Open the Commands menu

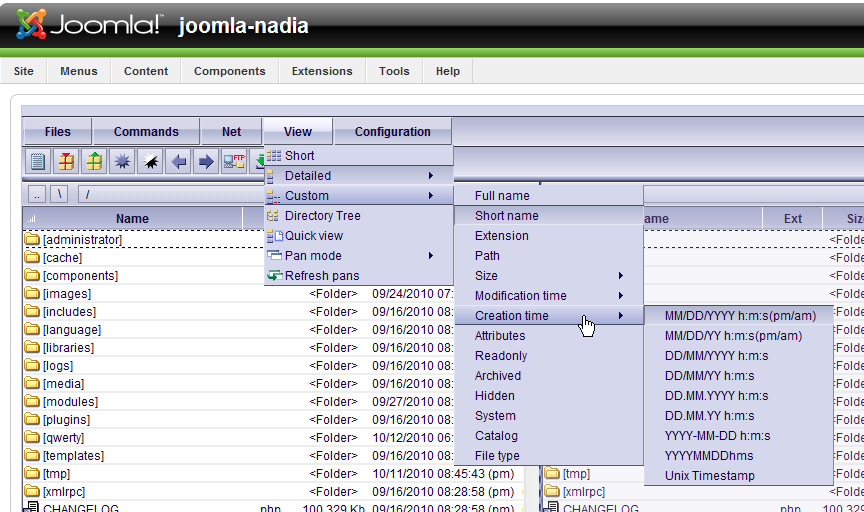click(146, 132)
